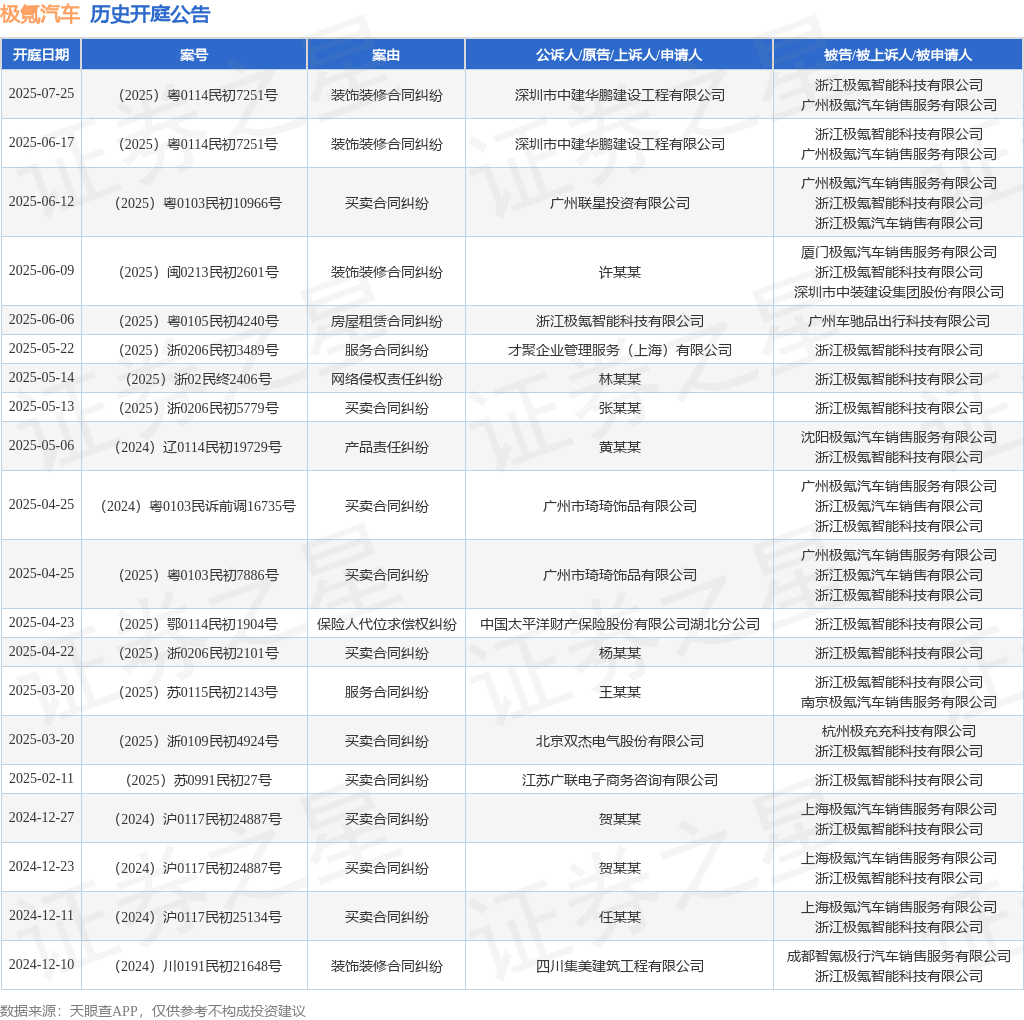Click defendant 深圳市中装建设集团股份有限公司
Viewport: 1024px width, 1020px height.
tap(899, 292)
